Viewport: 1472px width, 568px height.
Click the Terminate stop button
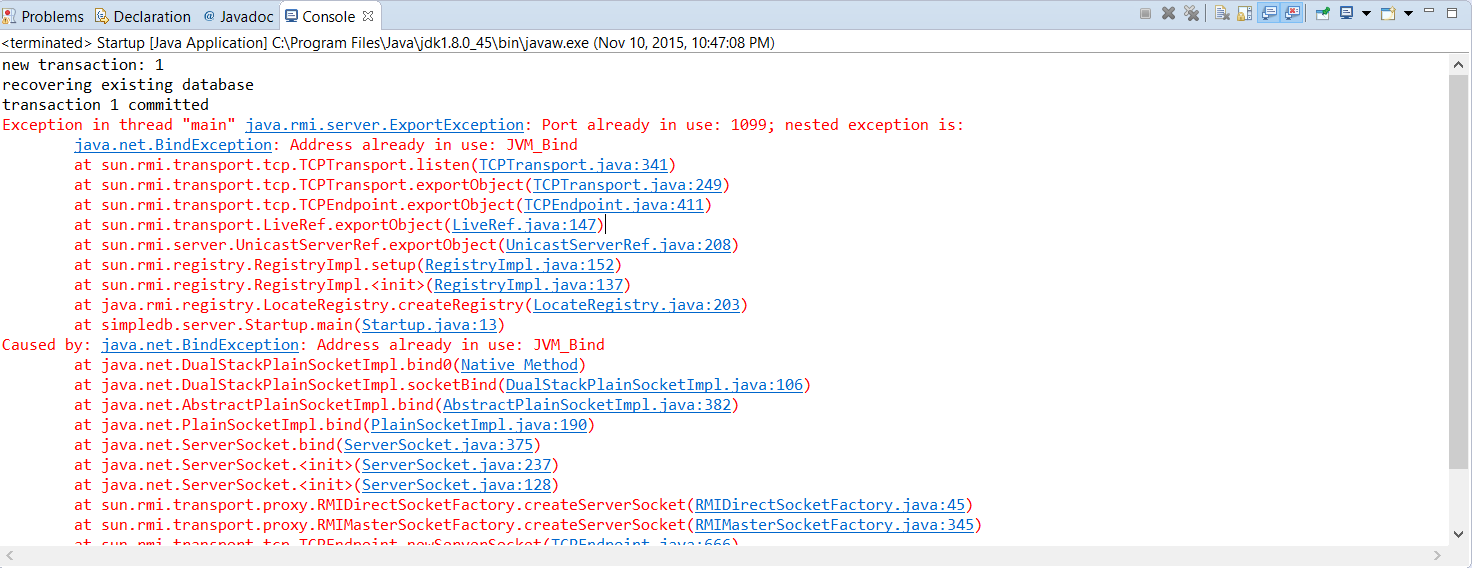1146,14
